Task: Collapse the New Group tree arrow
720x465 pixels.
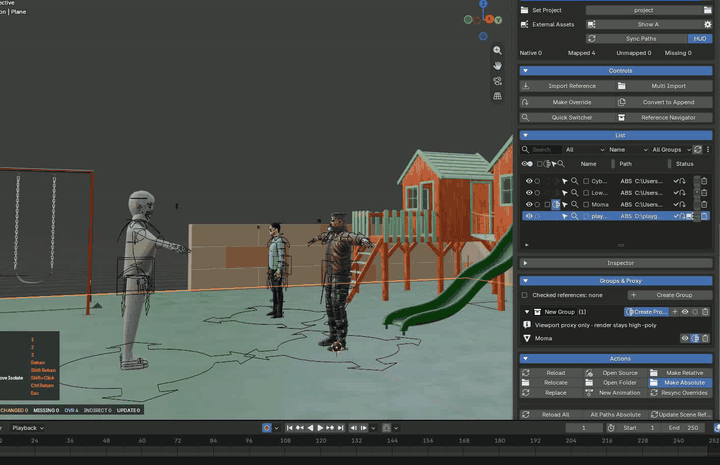Action: [527, 312]
